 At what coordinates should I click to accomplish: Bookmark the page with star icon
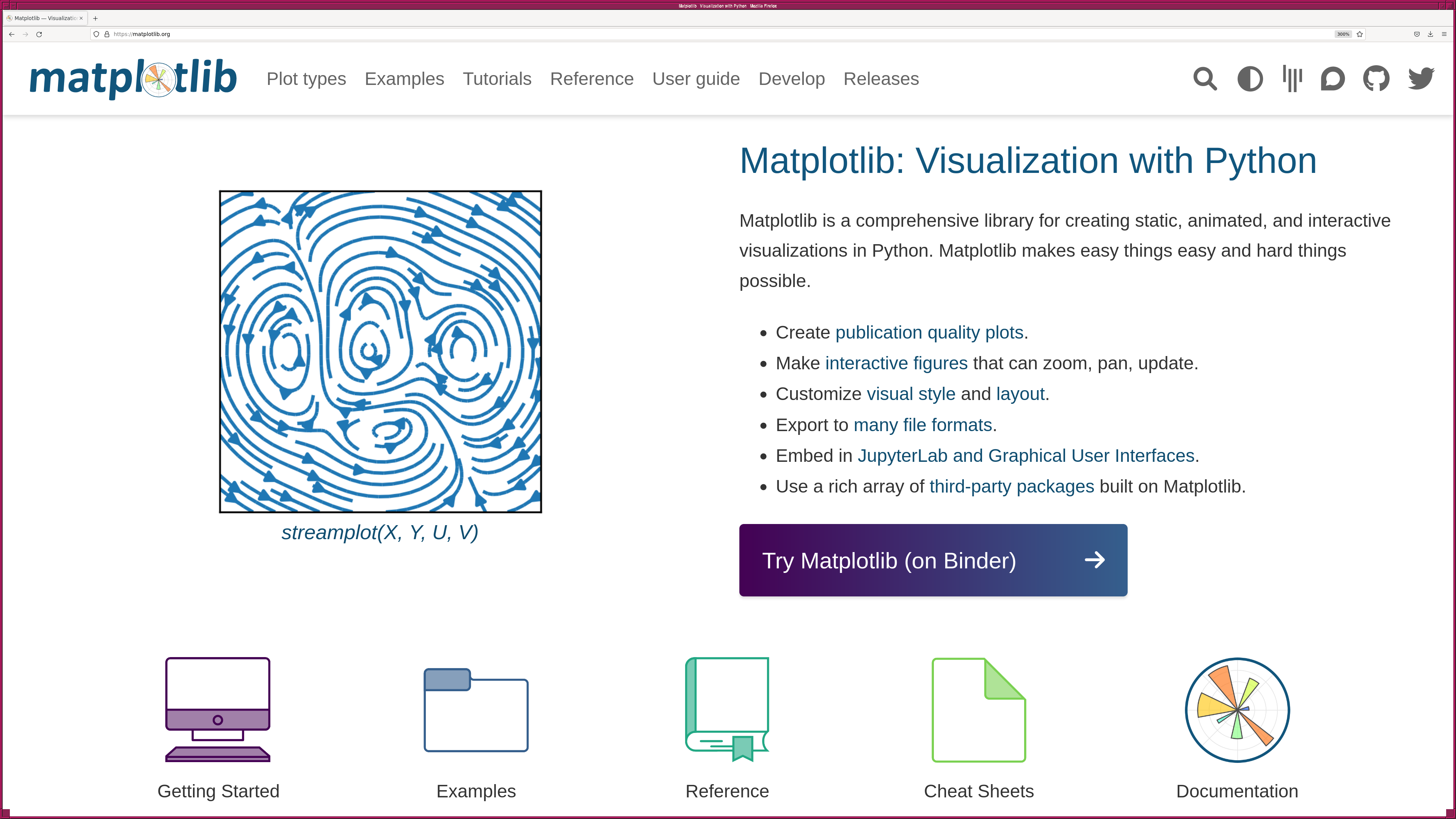tap(1360, 34)
